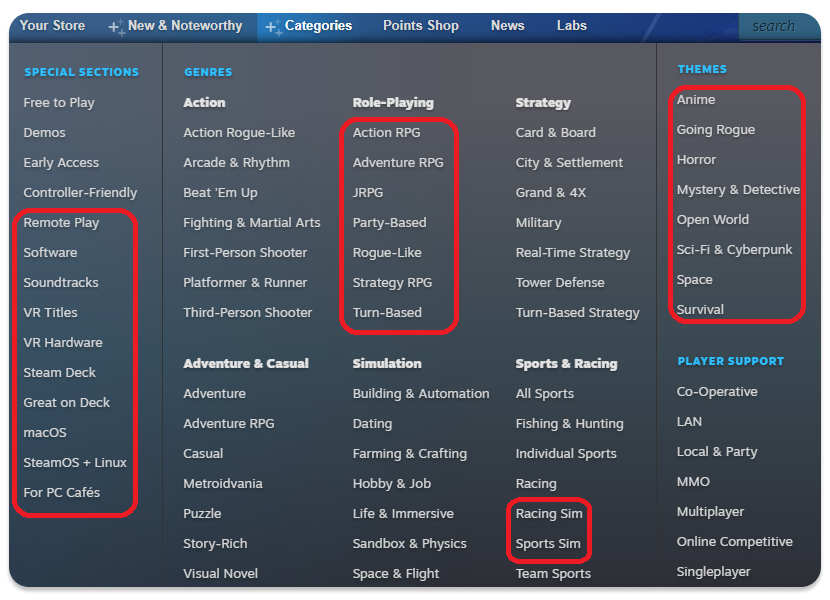Click the Role-Playing genre heading
This screenshot has height=600, width=830.
(393, 102)
